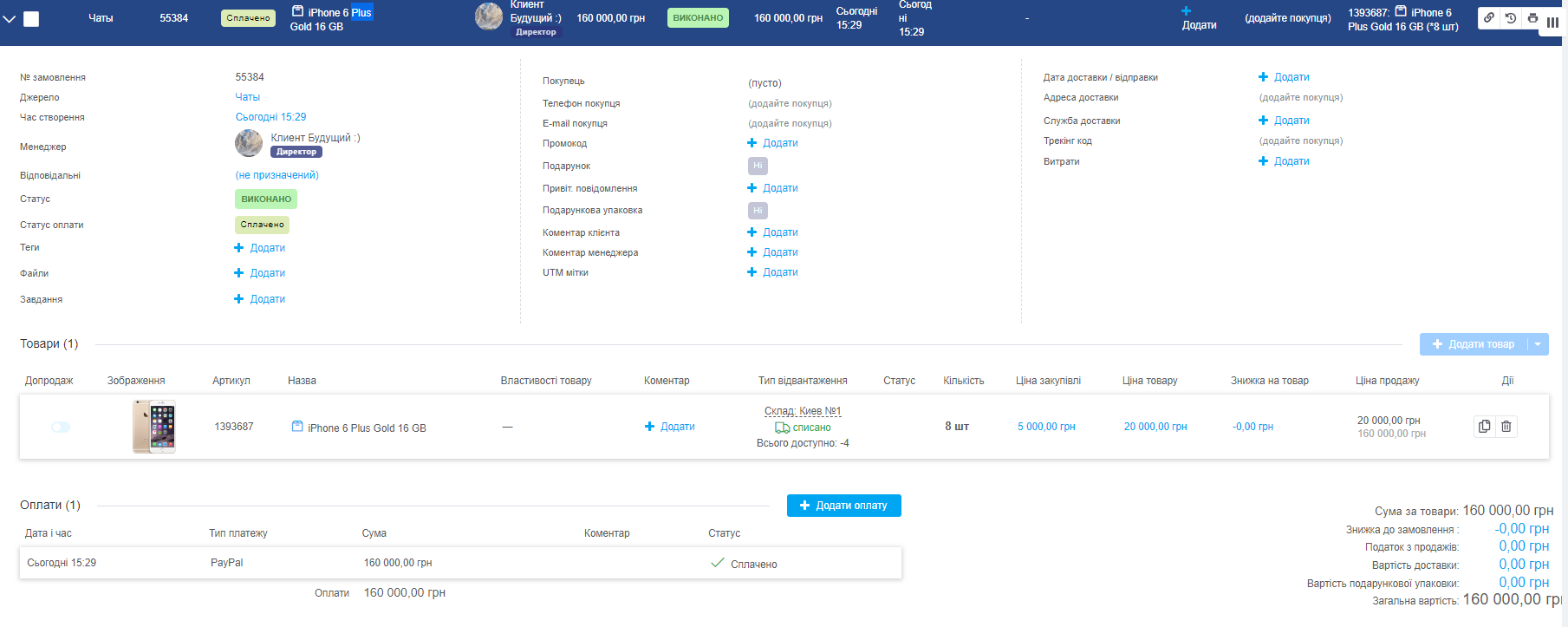Check the order selection checkbox in header
Image resolution: width=1568 pixels, height=627 pixels.
[31, 18]
